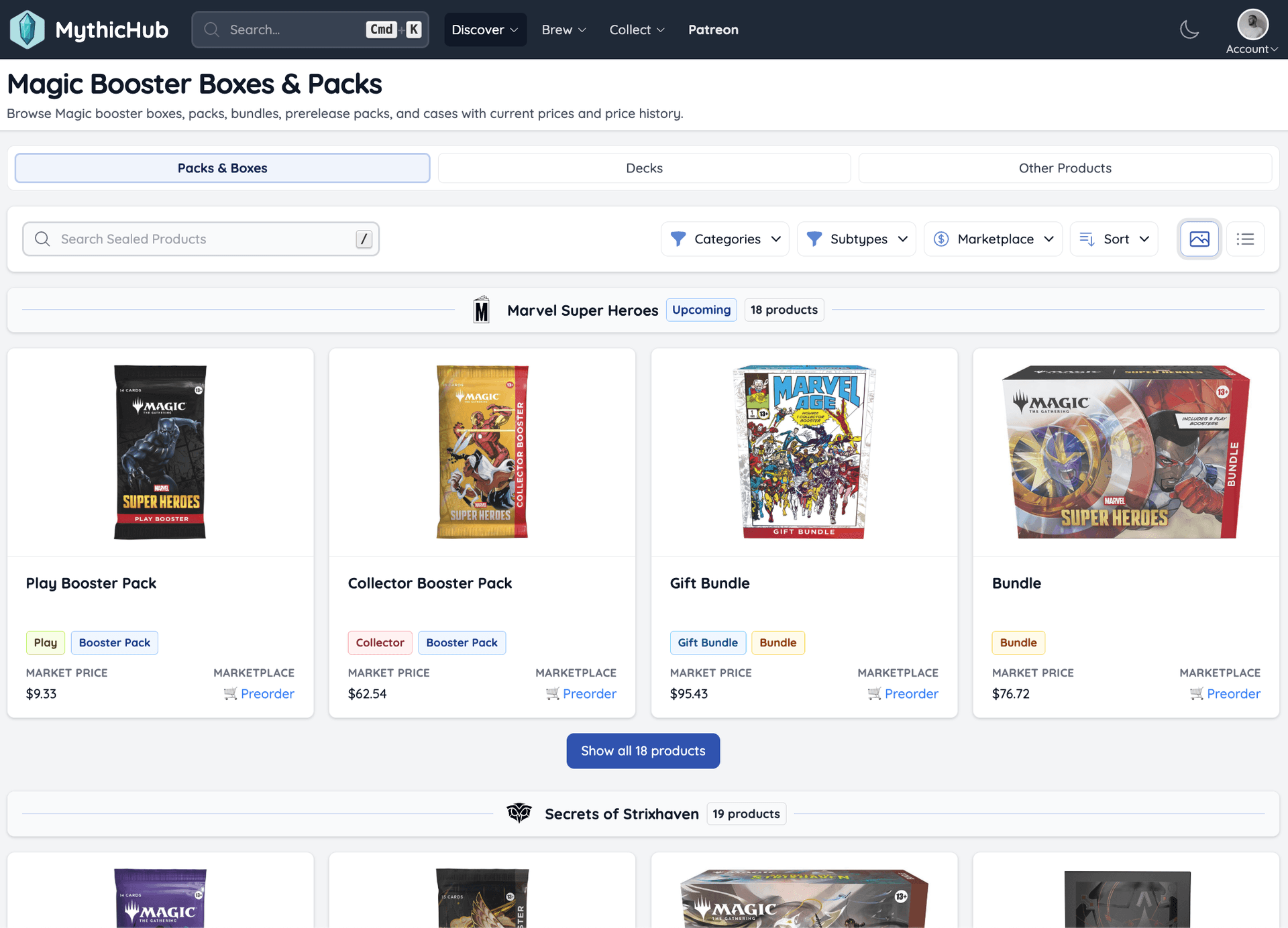Image resolution: width=1288 pixels, height=928 pixels.
Task: Open the Play Booster Pack product image
Action: point(160,452)
